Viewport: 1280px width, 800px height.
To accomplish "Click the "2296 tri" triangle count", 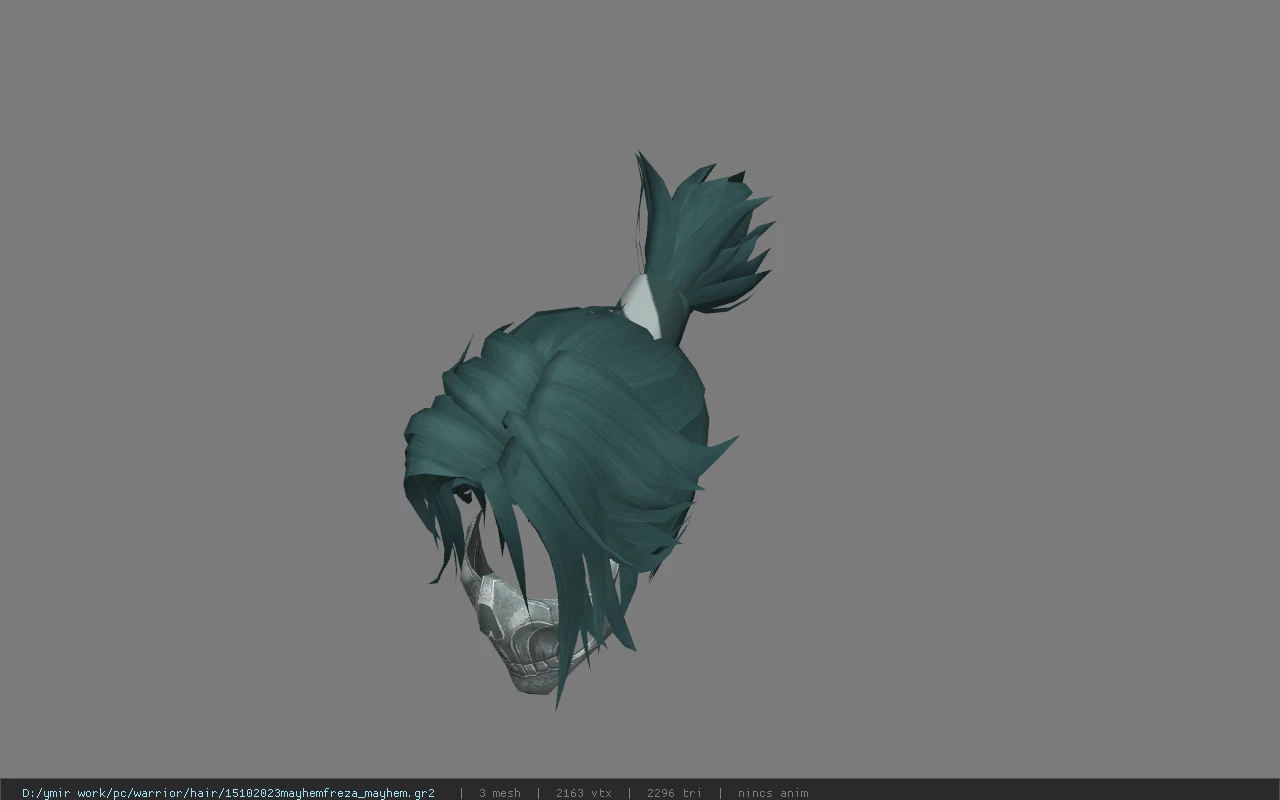I will [674, 793].
